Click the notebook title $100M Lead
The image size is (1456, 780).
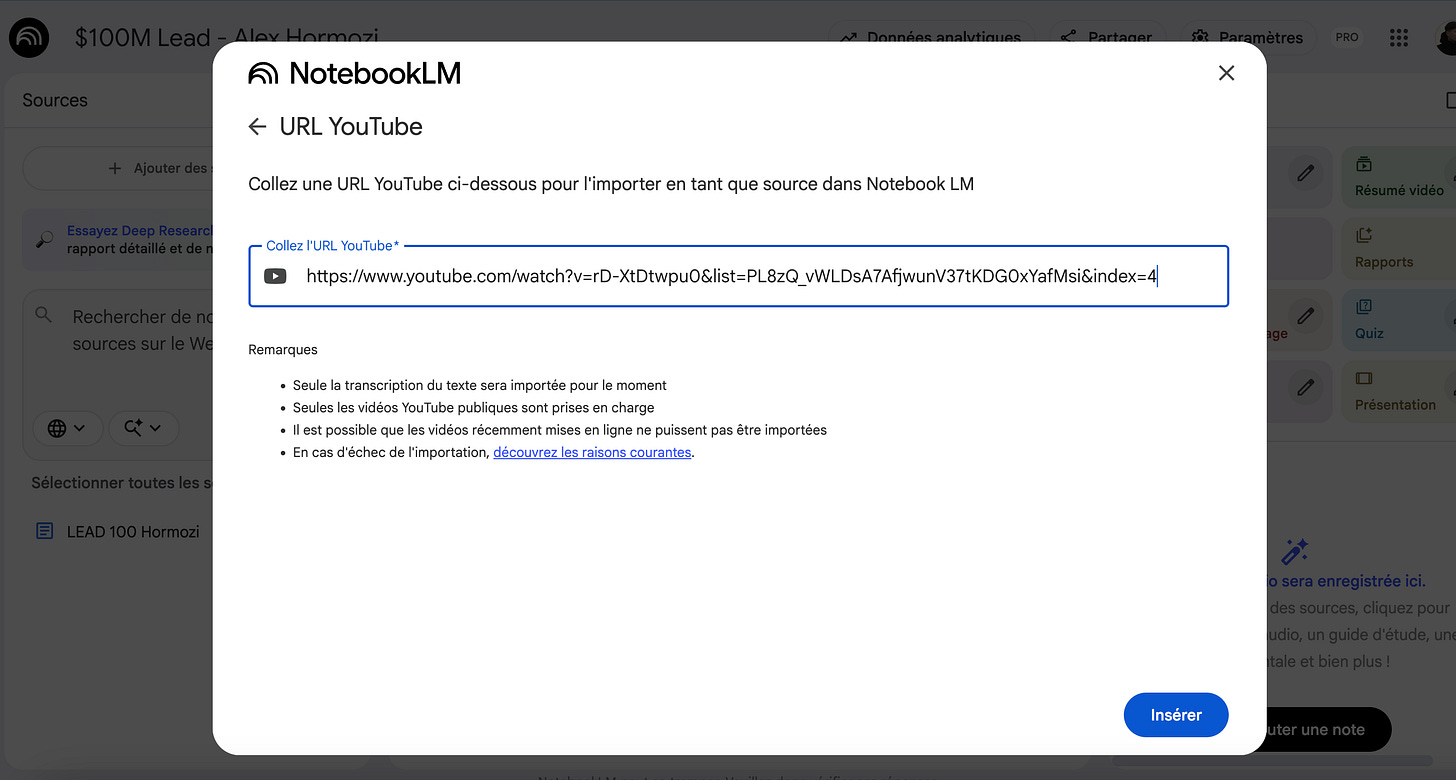point(227,38)
